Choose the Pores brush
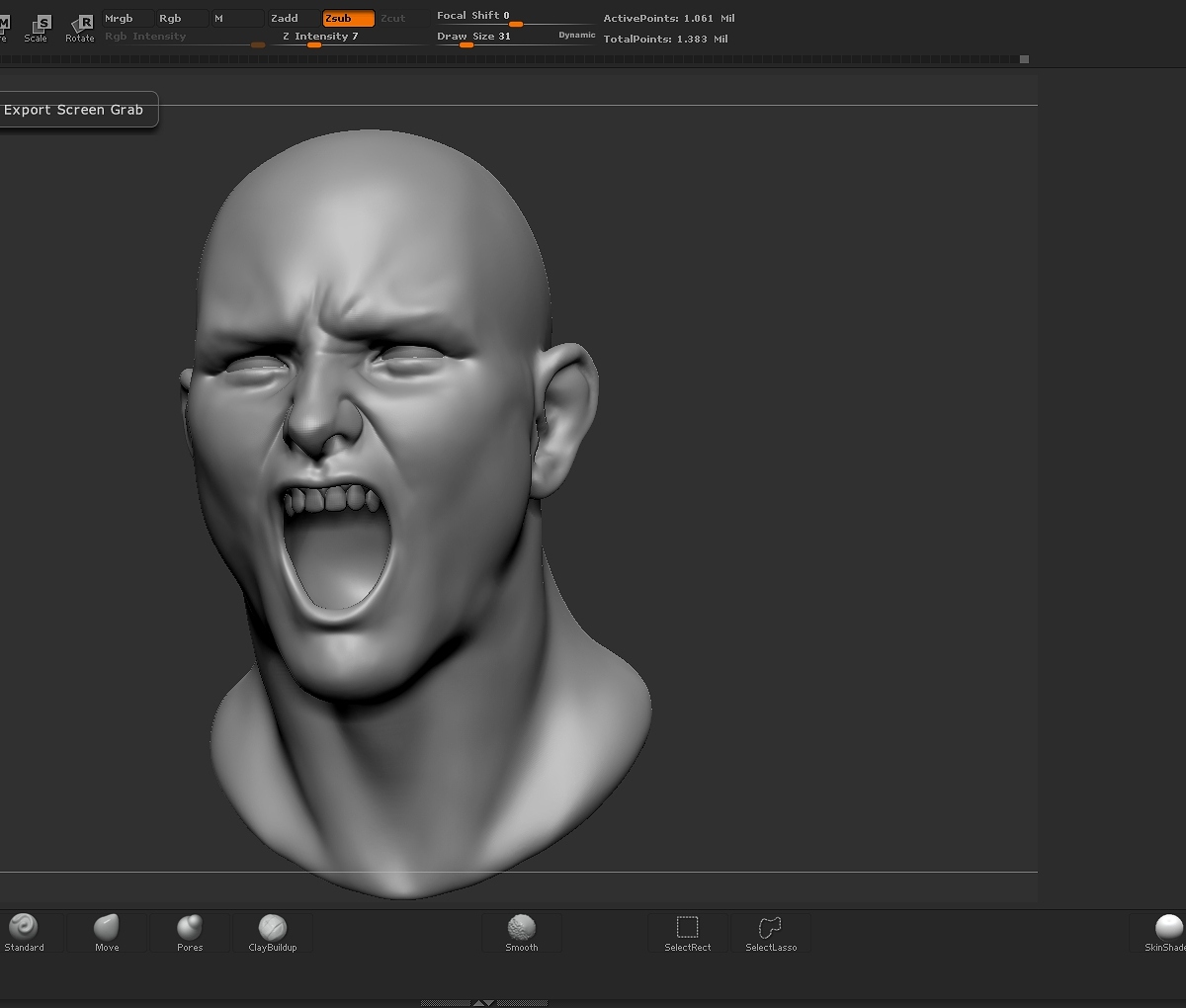Image resolution: width=1186 pixels, height=1008 pixels. point(190,933)
